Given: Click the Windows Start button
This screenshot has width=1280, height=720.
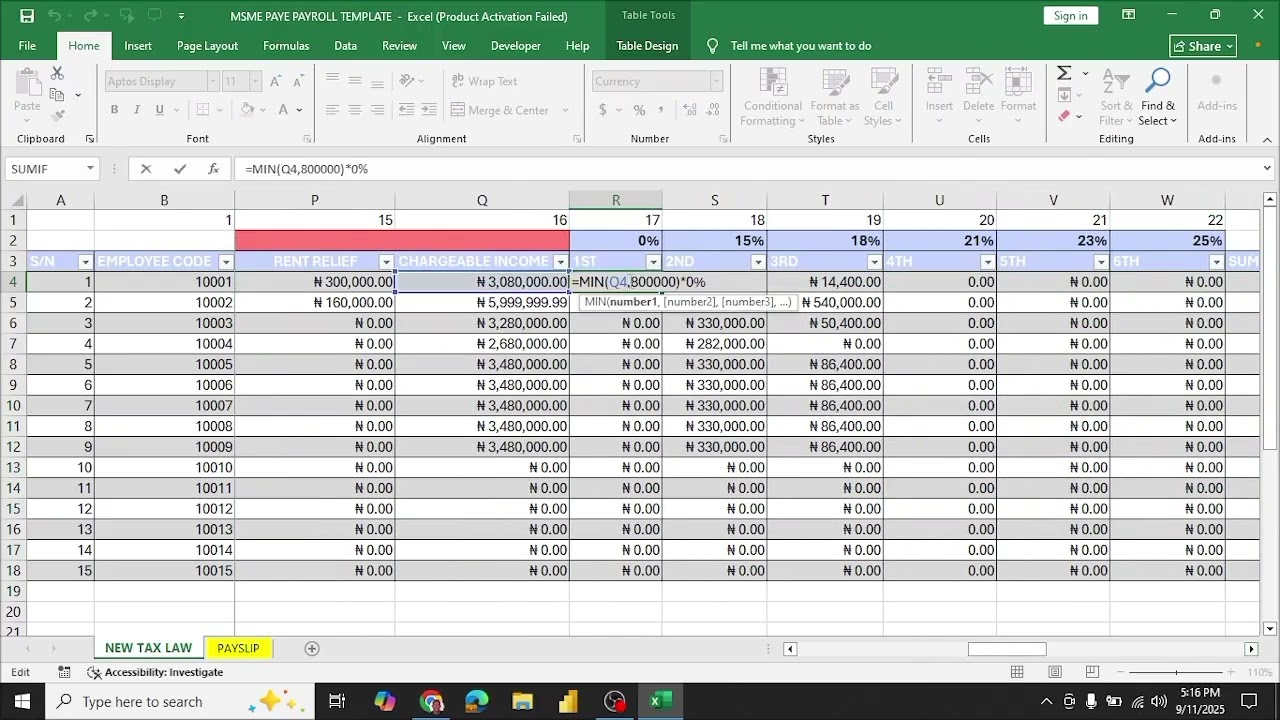Looking at the screenshot, I should pos(22,701).
